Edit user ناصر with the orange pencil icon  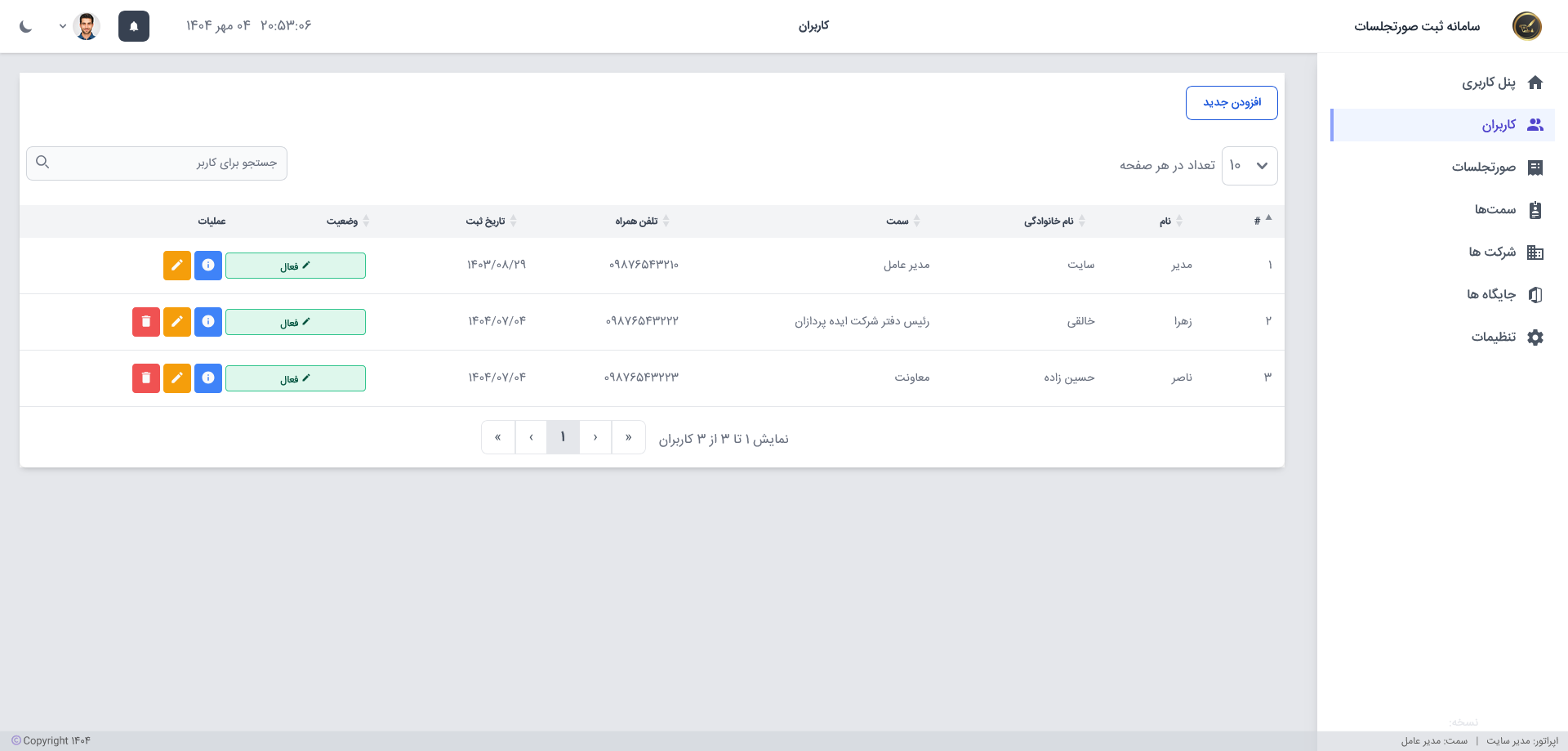pos(177,378)
